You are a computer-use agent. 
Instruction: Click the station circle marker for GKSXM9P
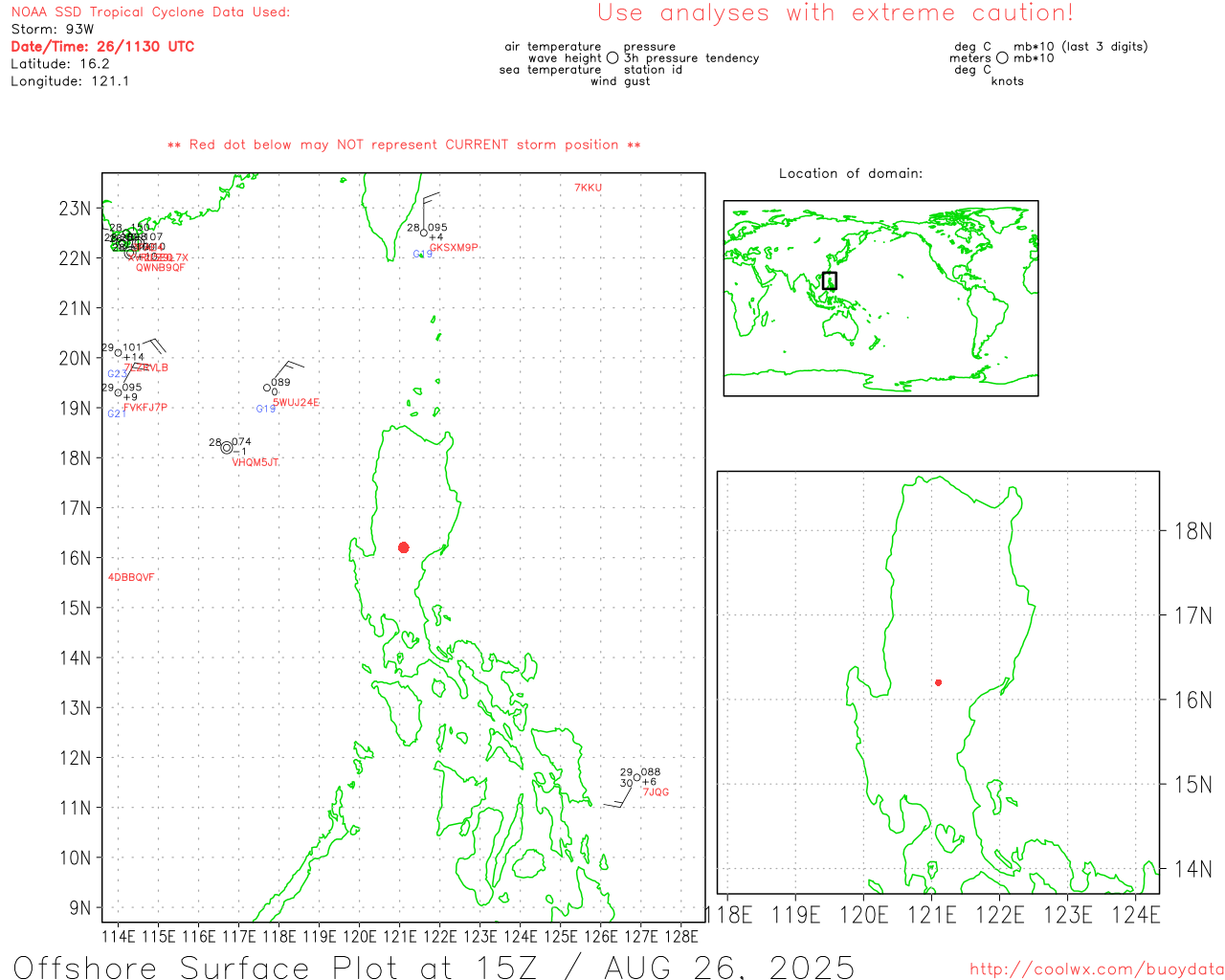[x=424, y=233]
